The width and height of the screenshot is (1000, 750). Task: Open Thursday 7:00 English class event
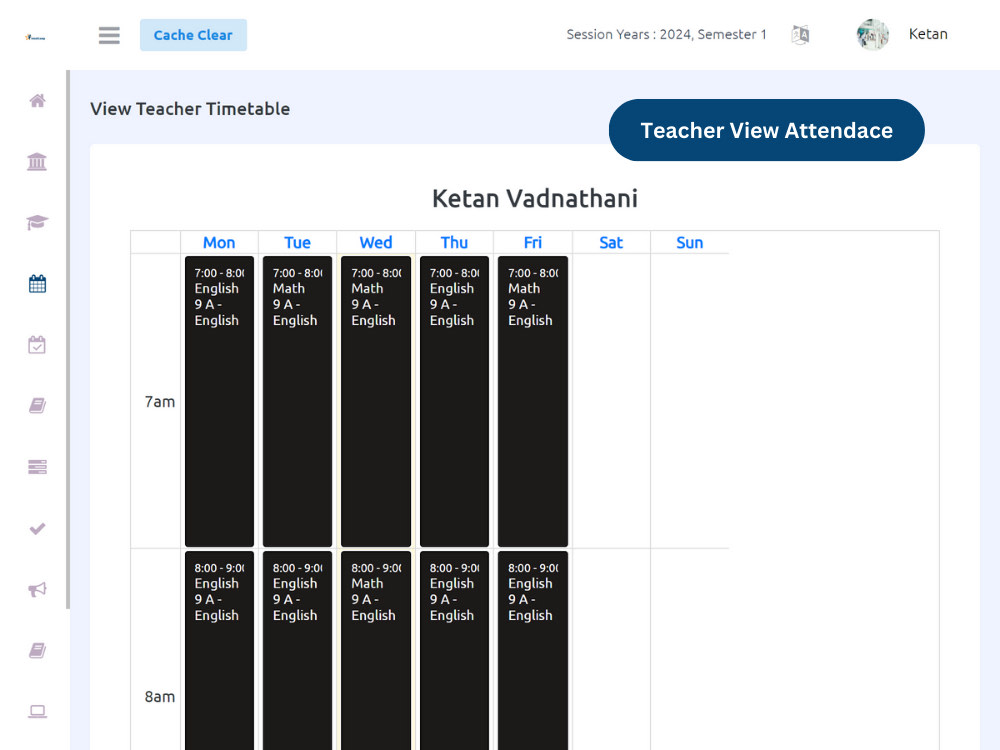454,402
